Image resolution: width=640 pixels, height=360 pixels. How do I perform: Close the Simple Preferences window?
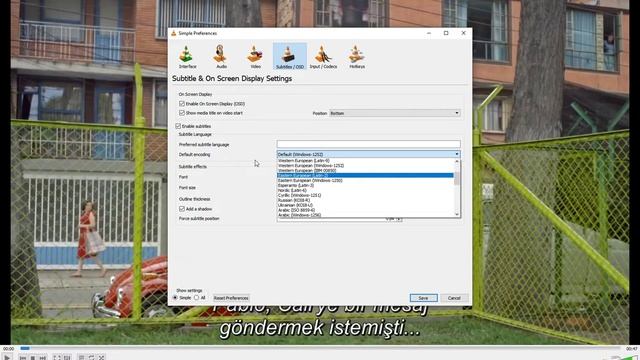(463, 33)
